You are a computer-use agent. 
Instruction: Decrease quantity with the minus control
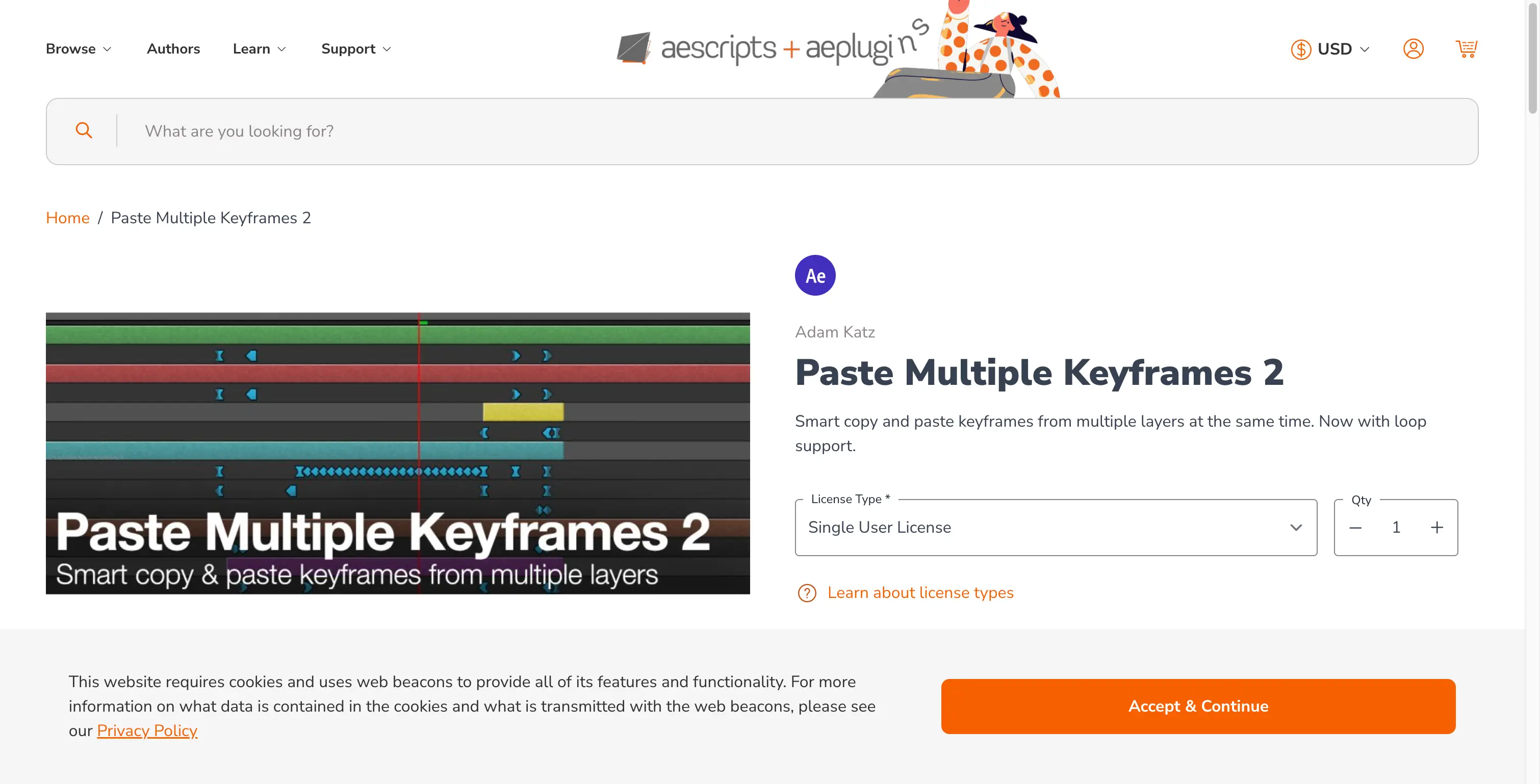(x=1355, y=527)
